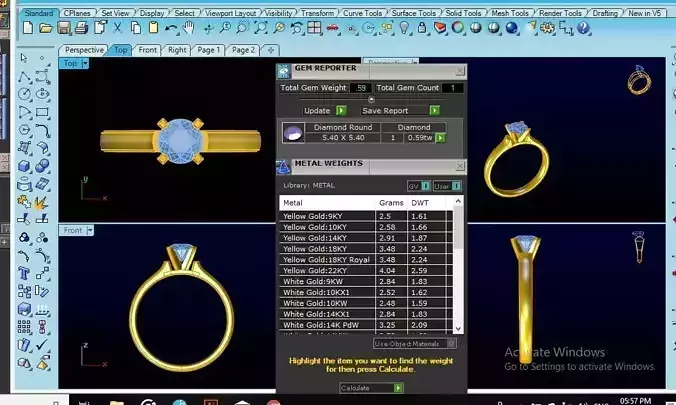Print the document with printer icon
The image size is (676, 405).
pos(81,28)
